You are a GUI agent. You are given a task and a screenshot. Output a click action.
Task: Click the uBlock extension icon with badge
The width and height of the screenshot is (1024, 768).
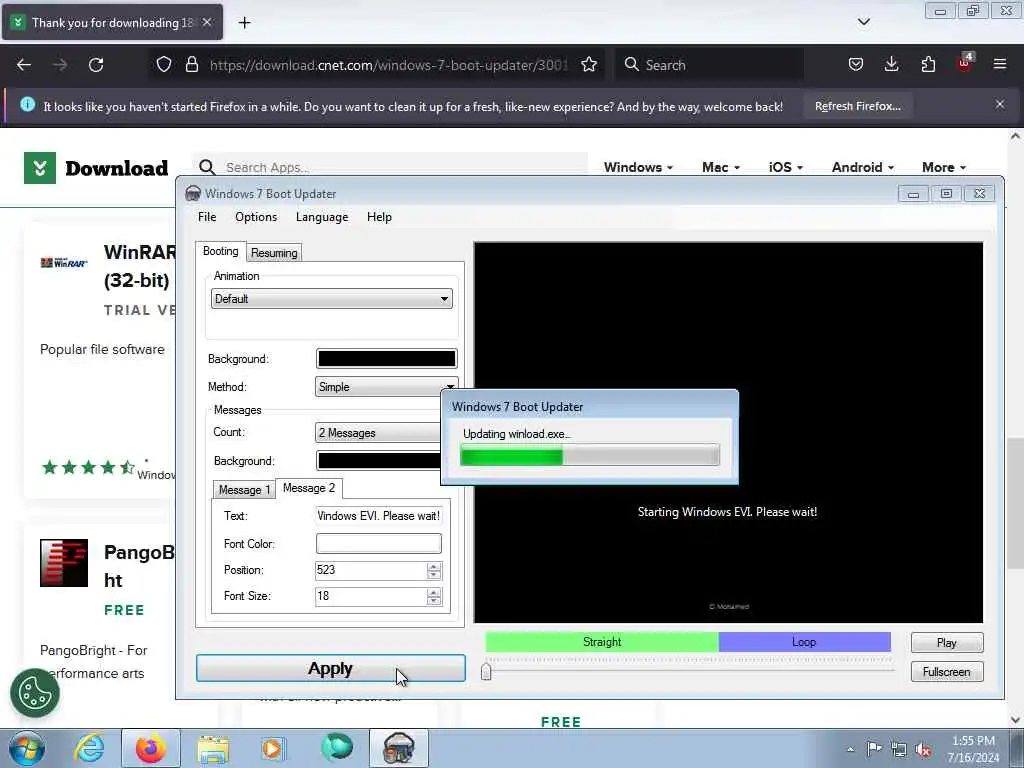[965, 63]
